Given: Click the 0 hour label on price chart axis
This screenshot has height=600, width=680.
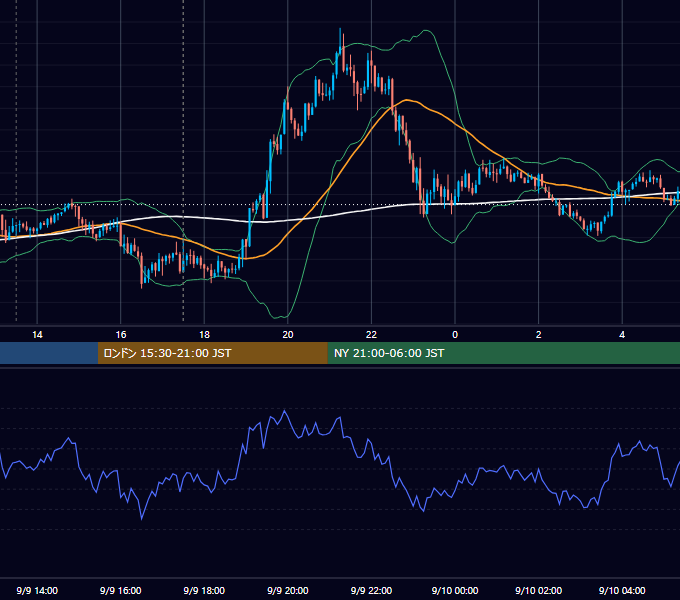Looking at the screenshot, I should click(455, 335).
